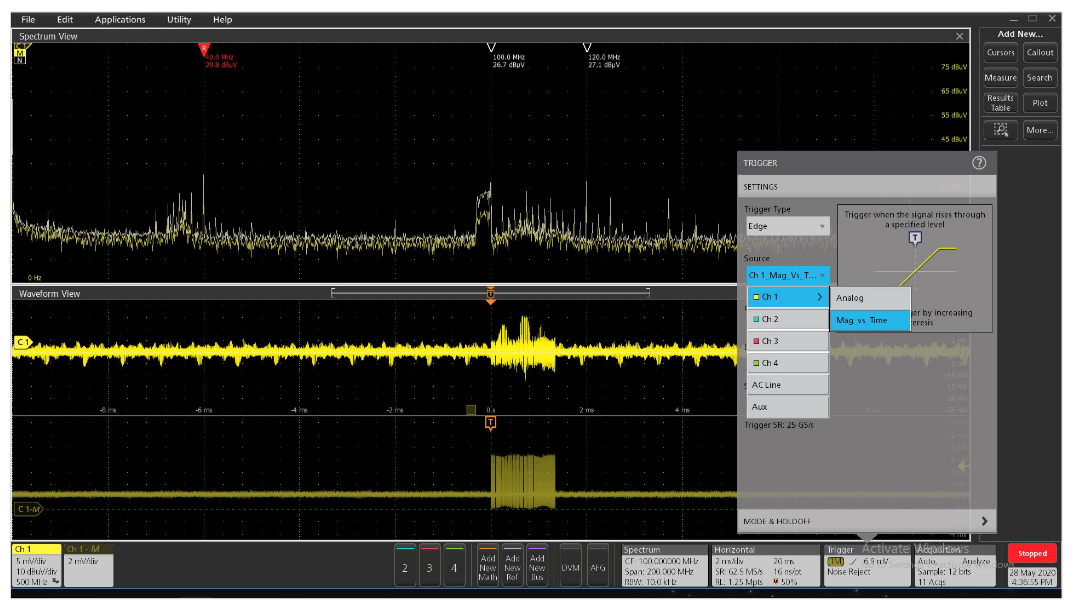Open the Trigger Type Edge dropdown
Screen dimensions: 1071x607
click(787, 226)
